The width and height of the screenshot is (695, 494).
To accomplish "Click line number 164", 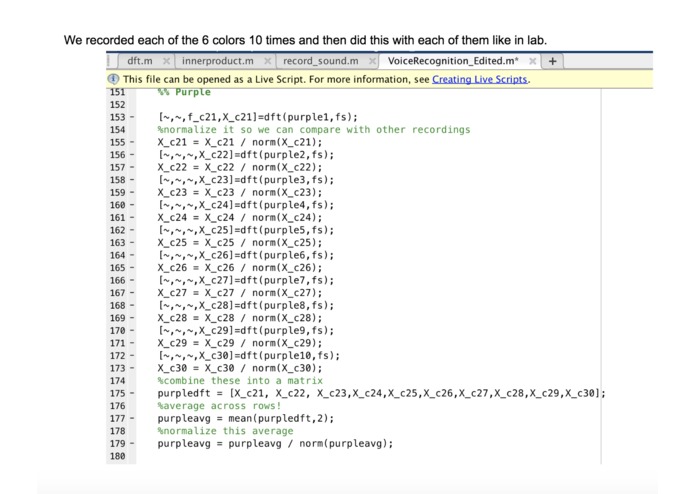I will (x=117, y=256).
